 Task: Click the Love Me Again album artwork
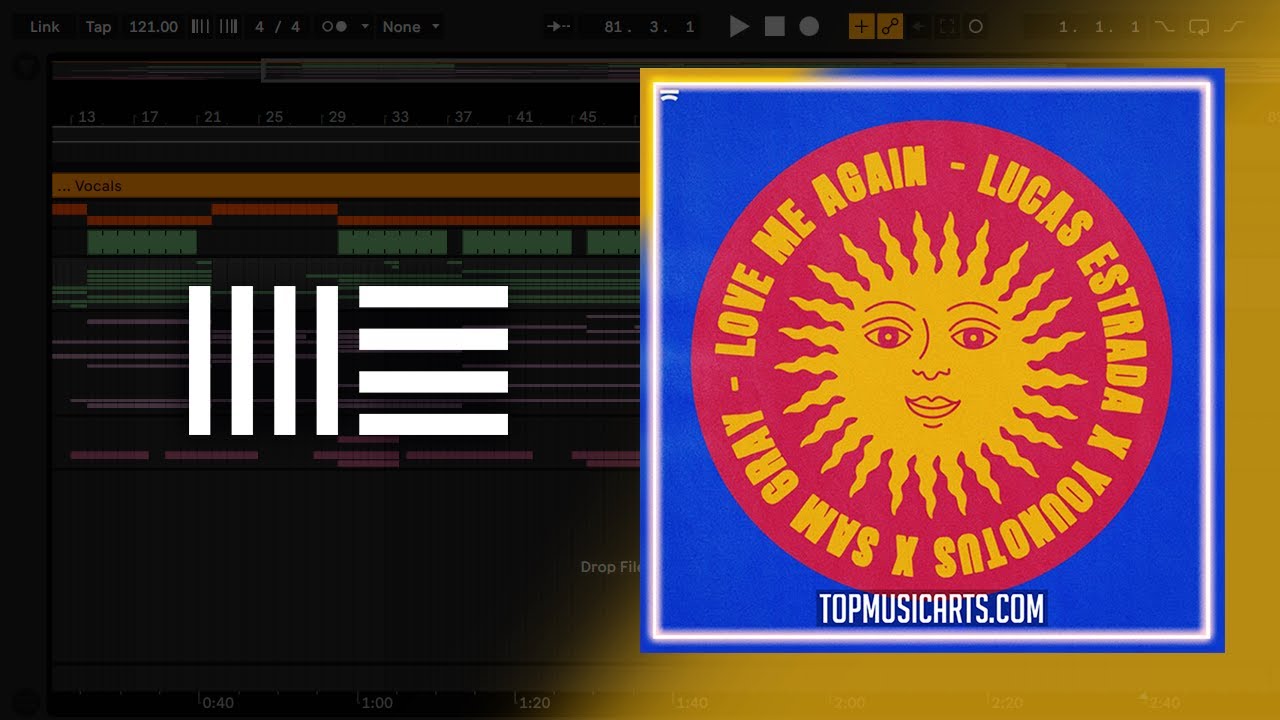pos(932,360)
